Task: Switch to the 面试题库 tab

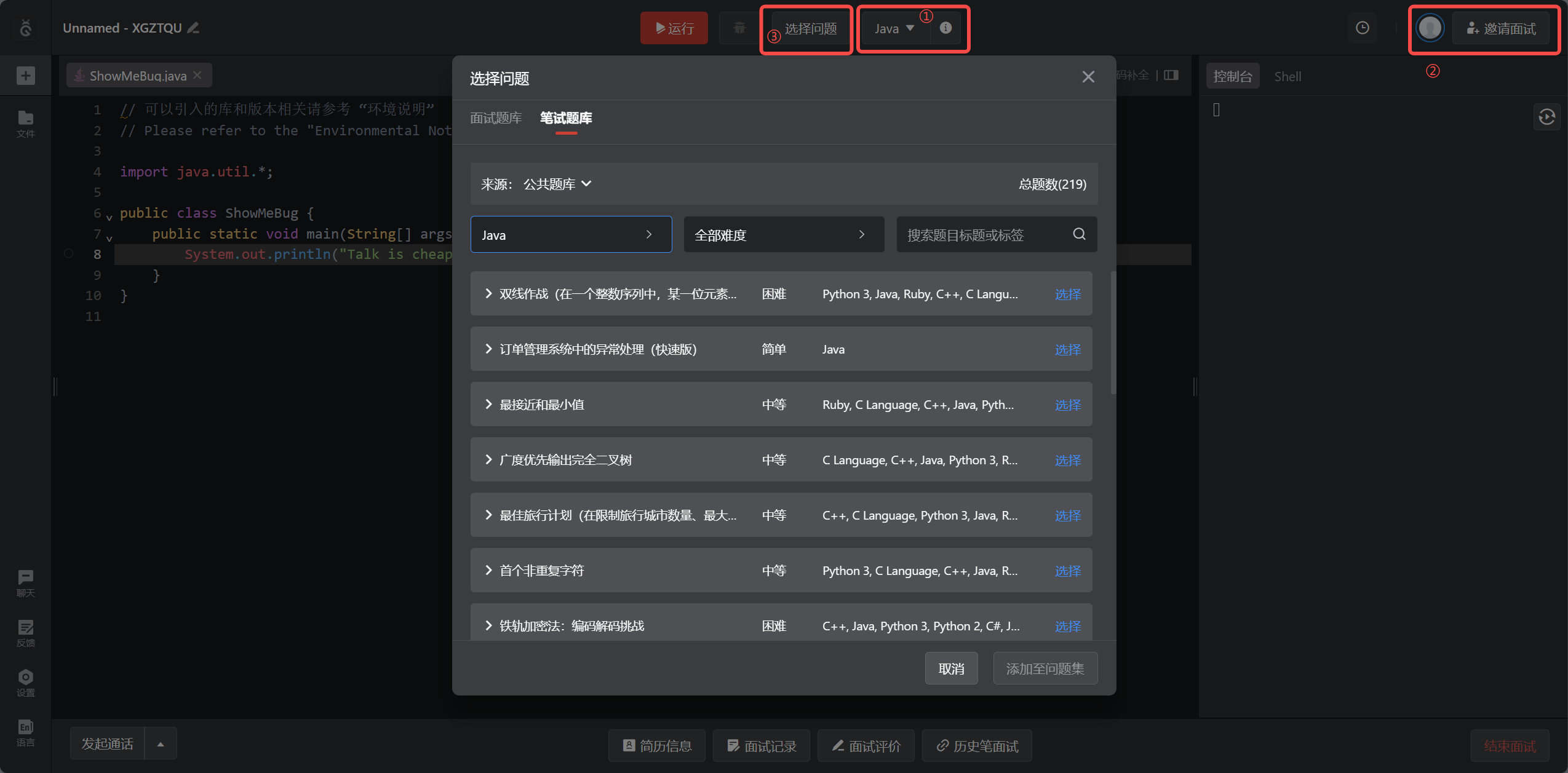Action: (x=496, y=117)
